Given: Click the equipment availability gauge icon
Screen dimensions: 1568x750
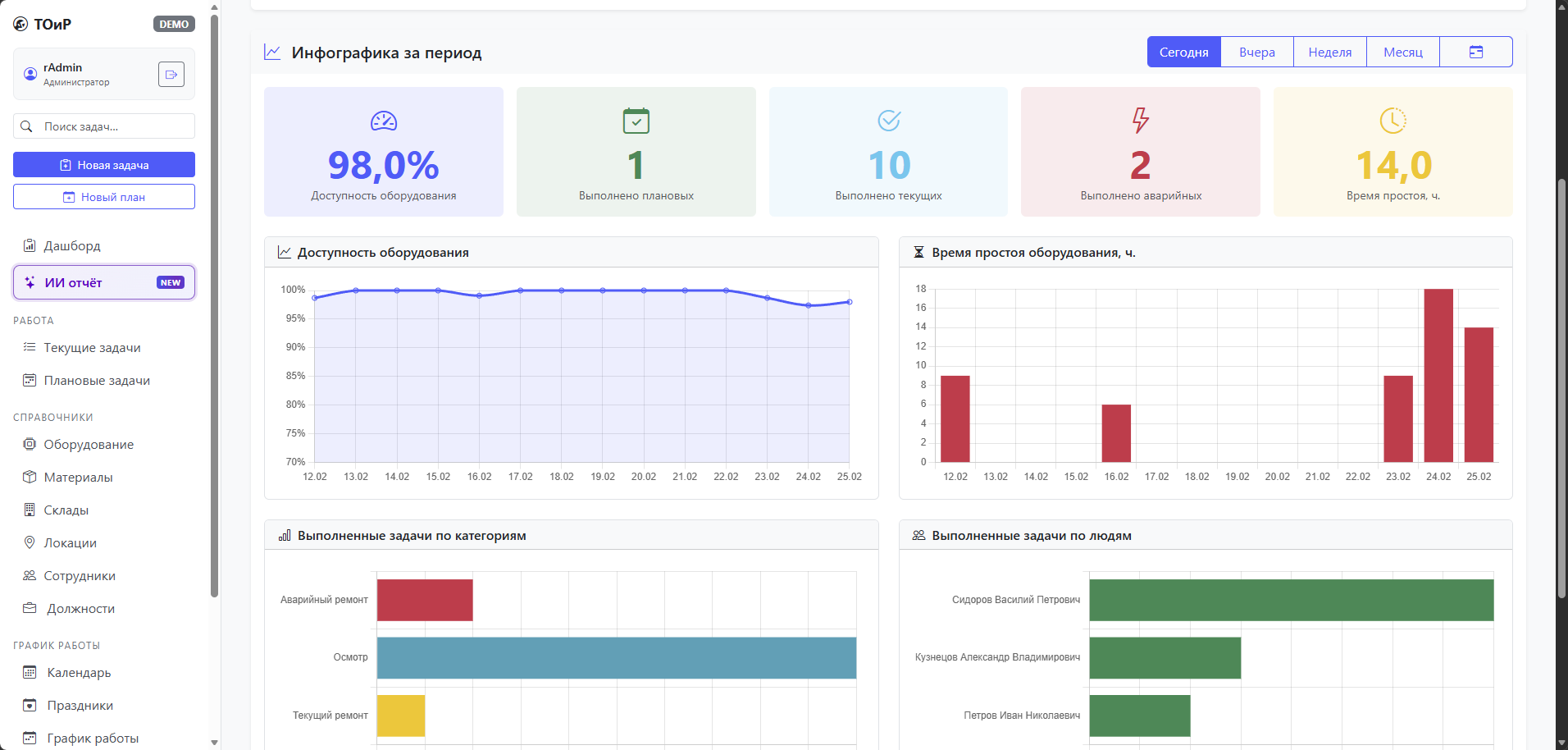Looking at the screenshot, I should coord(383,121).
